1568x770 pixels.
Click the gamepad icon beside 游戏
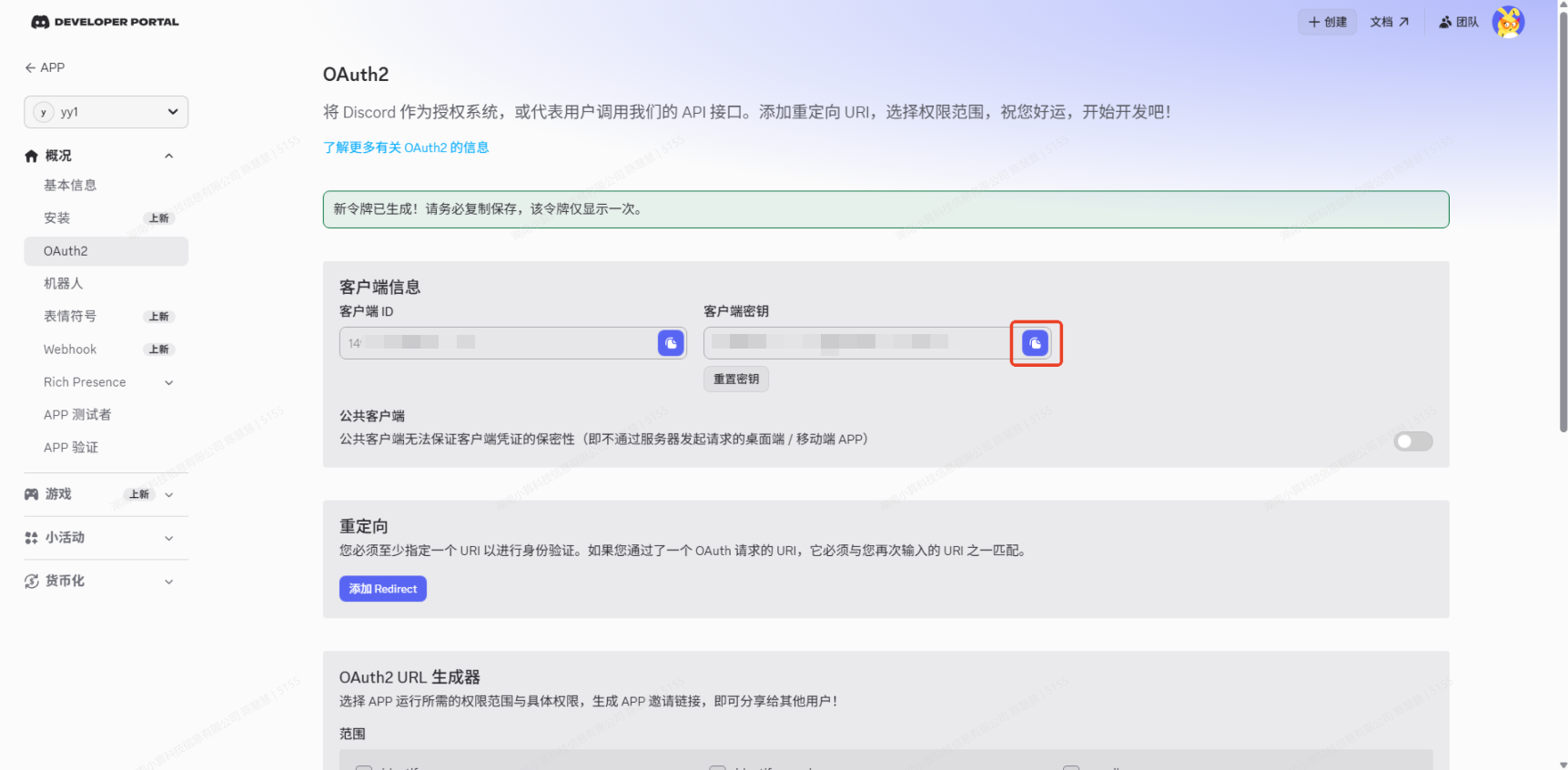click(x=32, y=494)
